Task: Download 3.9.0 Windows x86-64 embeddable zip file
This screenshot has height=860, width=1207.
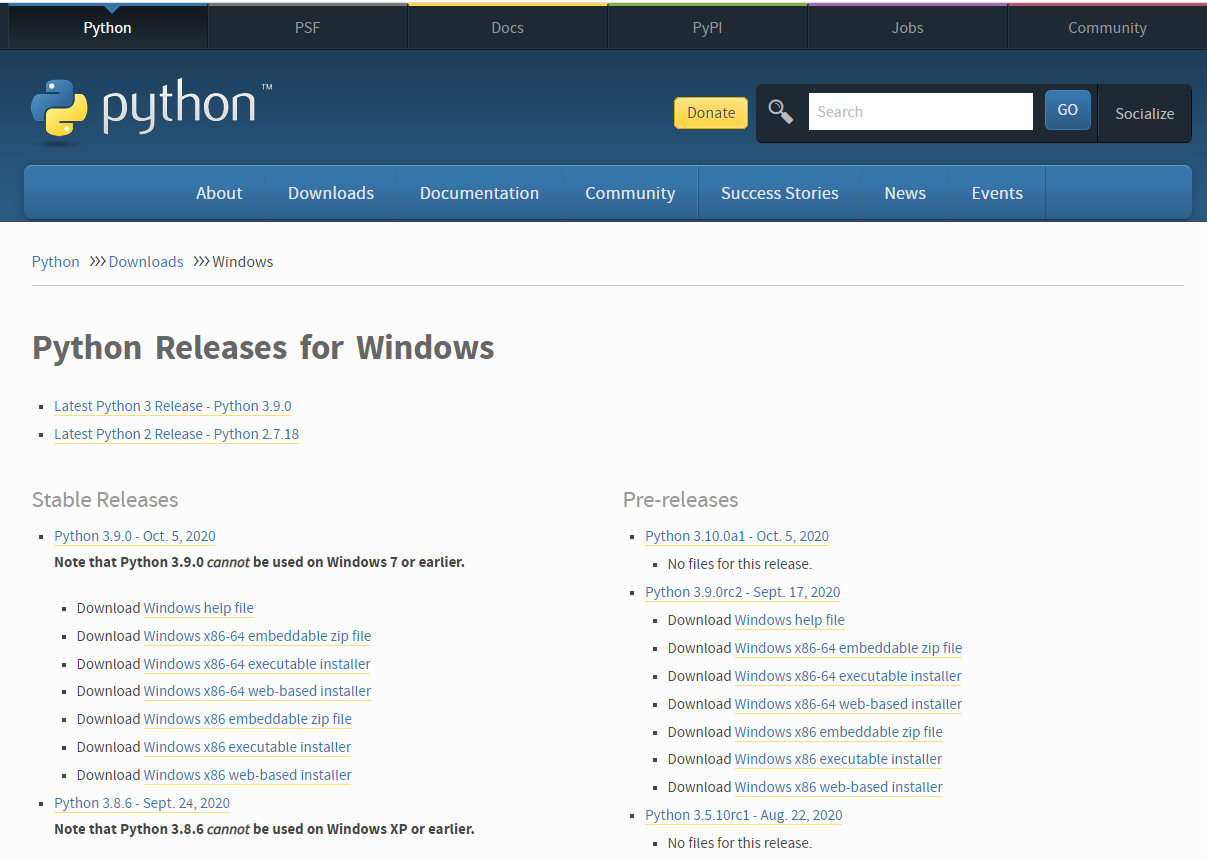Action: click(257, 636)
